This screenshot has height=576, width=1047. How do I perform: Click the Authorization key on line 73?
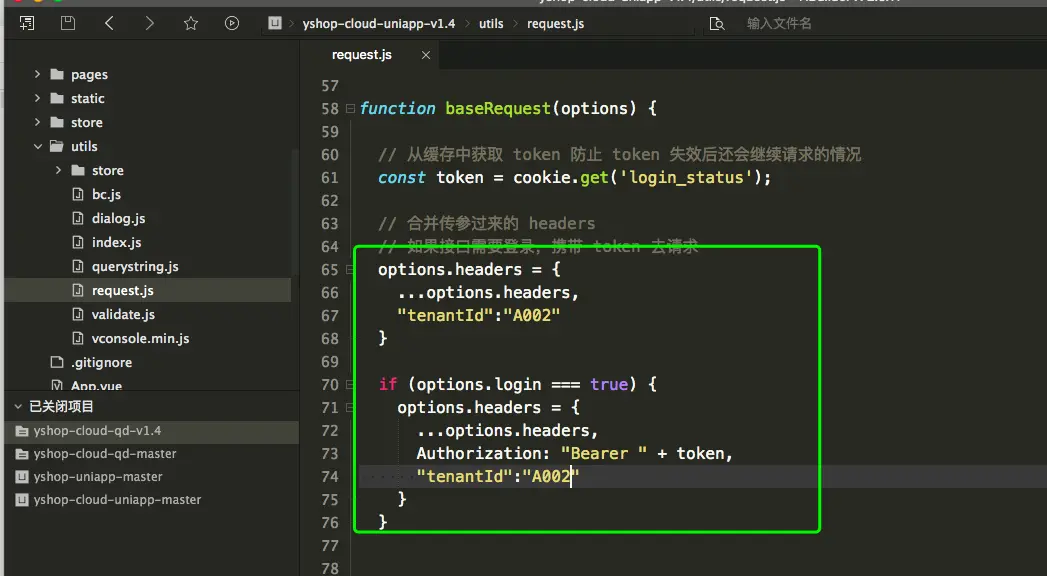(479, 454)
